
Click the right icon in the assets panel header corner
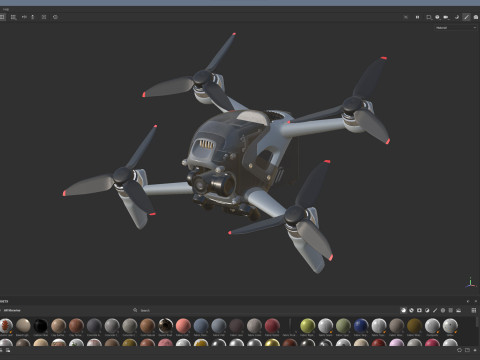tap(476, 301)
